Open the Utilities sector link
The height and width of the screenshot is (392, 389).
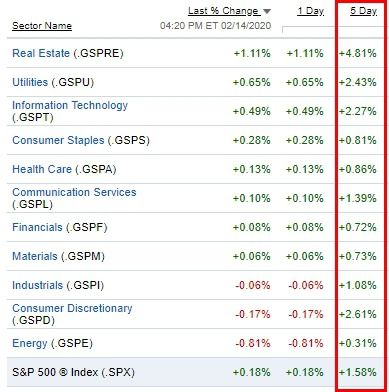(x=30, y=82)
